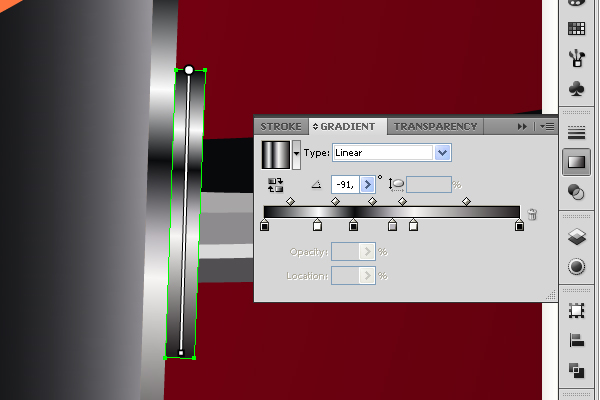The height and width of the screenshot is (400, 600).
Task: Select the first white gradient stop
Action: click(x=317, y=225)
